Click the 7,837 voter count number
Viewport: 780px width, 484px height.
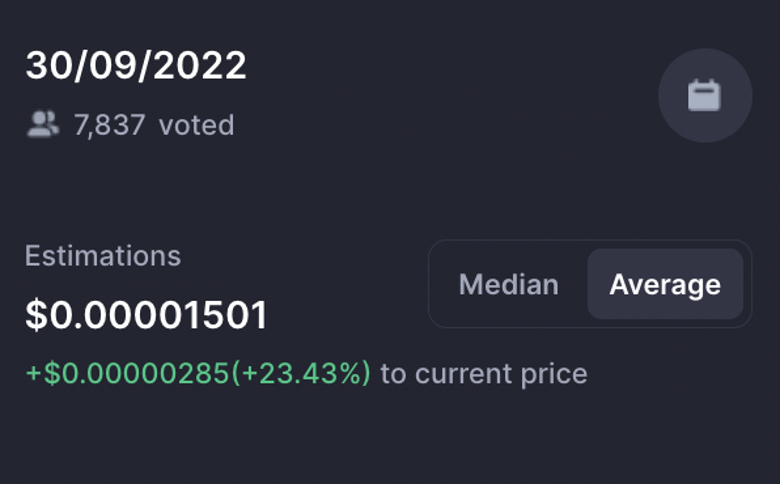(109, 125)
